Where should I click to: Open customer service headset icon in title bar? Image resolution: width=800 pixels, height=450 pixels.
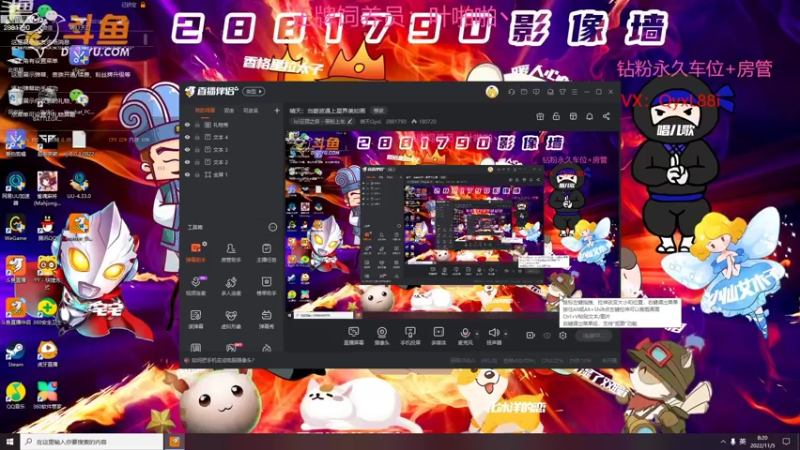[511, 92]
